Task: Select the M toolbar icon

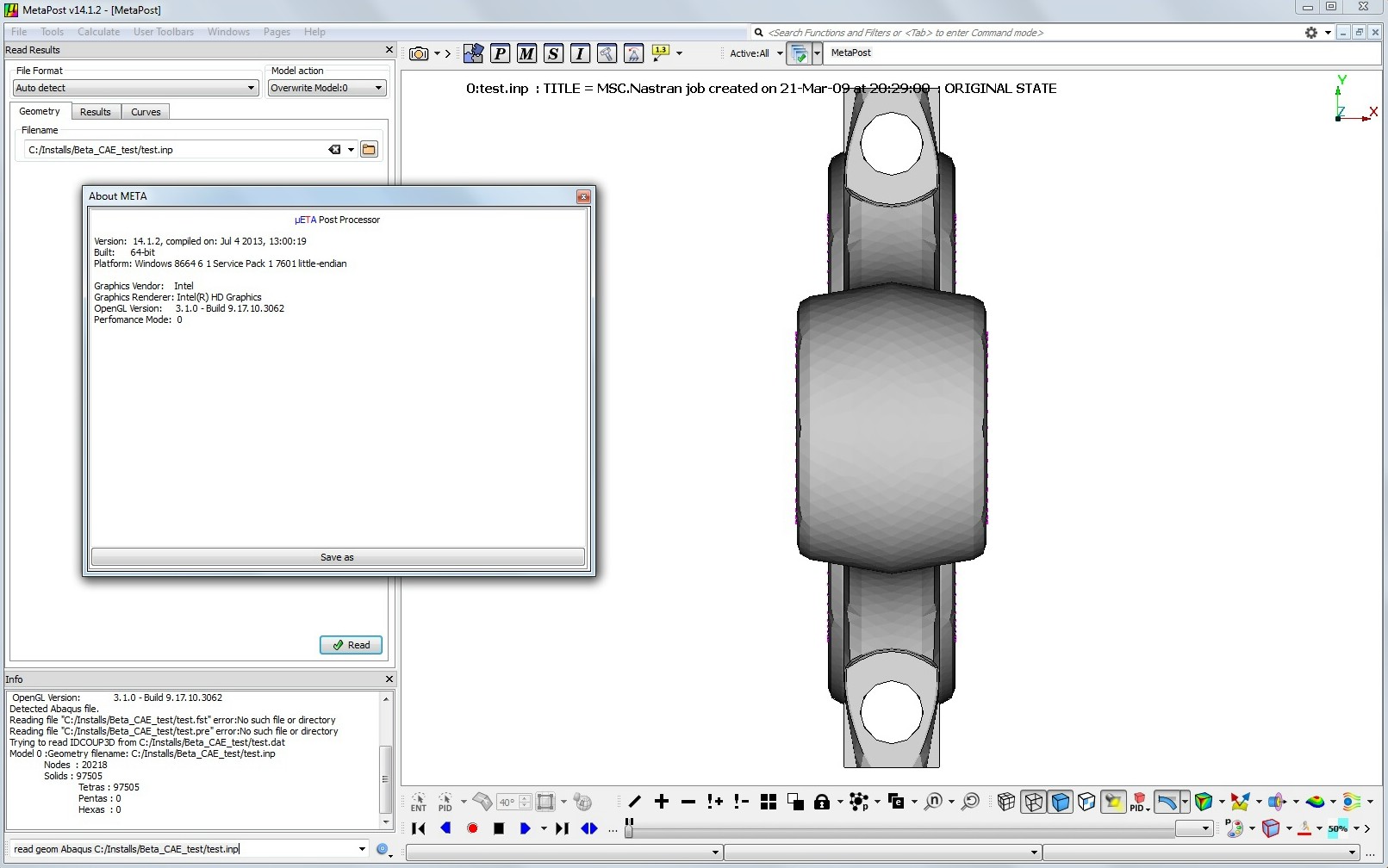Action: [x=526, y=53]
